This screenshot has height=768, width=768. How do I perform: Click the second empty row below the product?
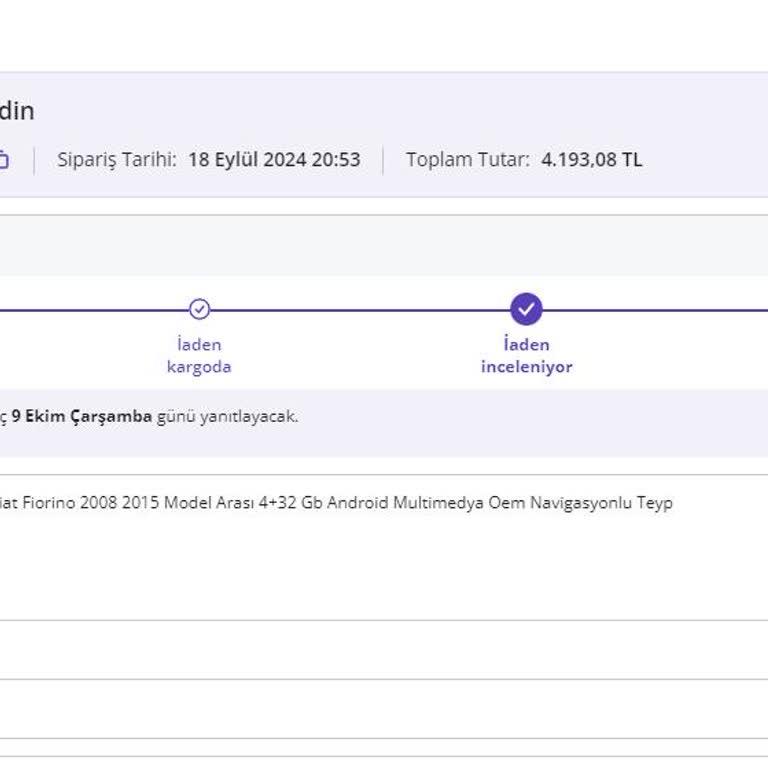pos(384,709)
